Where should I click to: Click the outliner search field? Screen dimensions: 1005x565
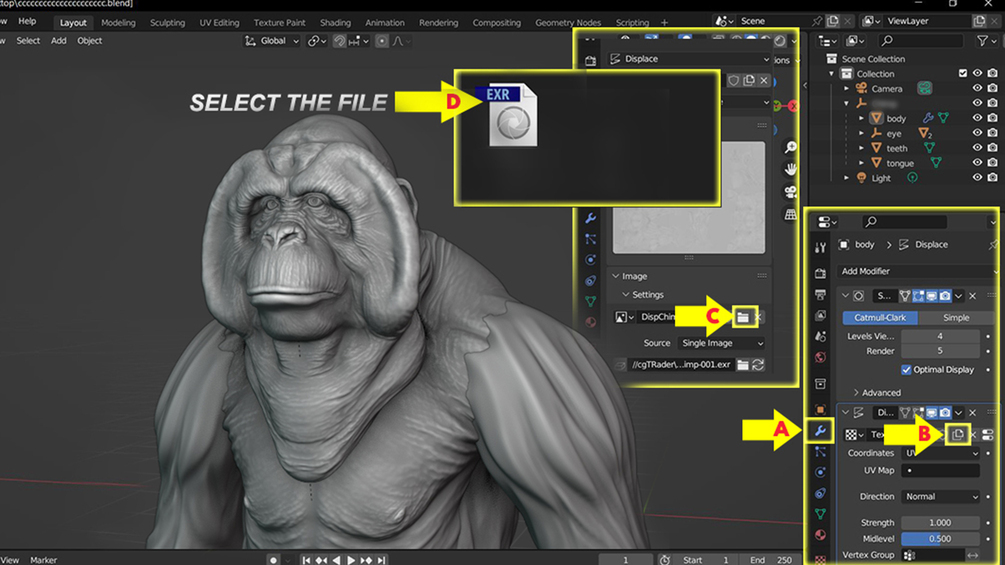click(921, 41)
